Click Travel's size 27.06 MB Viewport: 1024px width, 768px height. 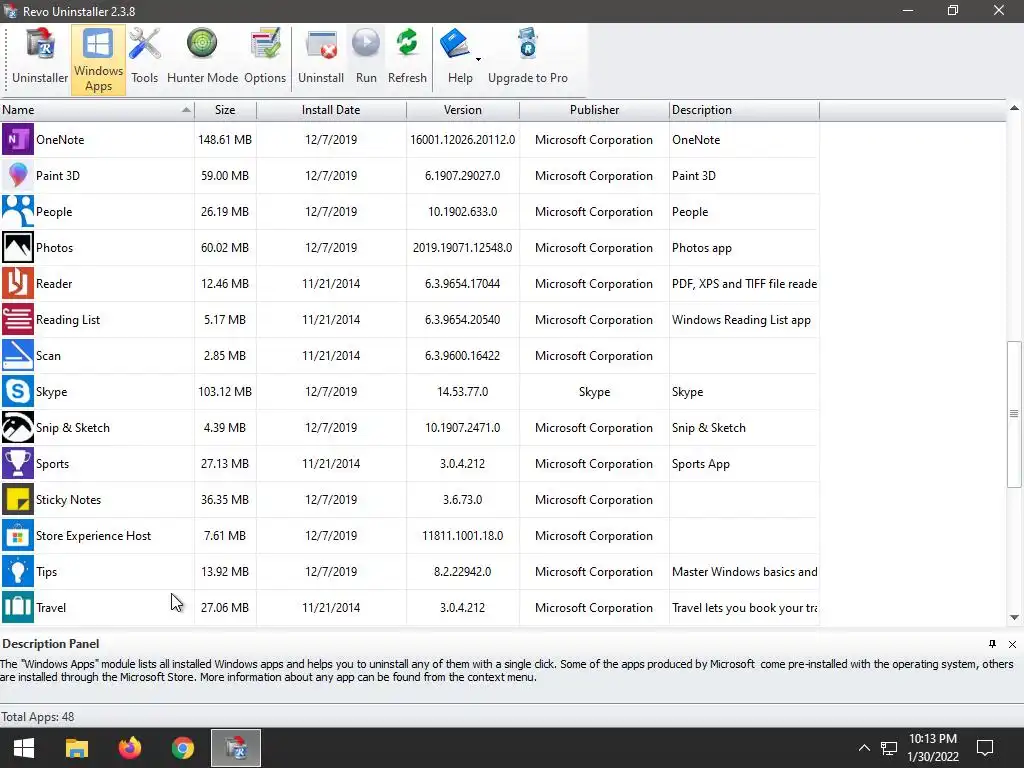tap(225, 607)
